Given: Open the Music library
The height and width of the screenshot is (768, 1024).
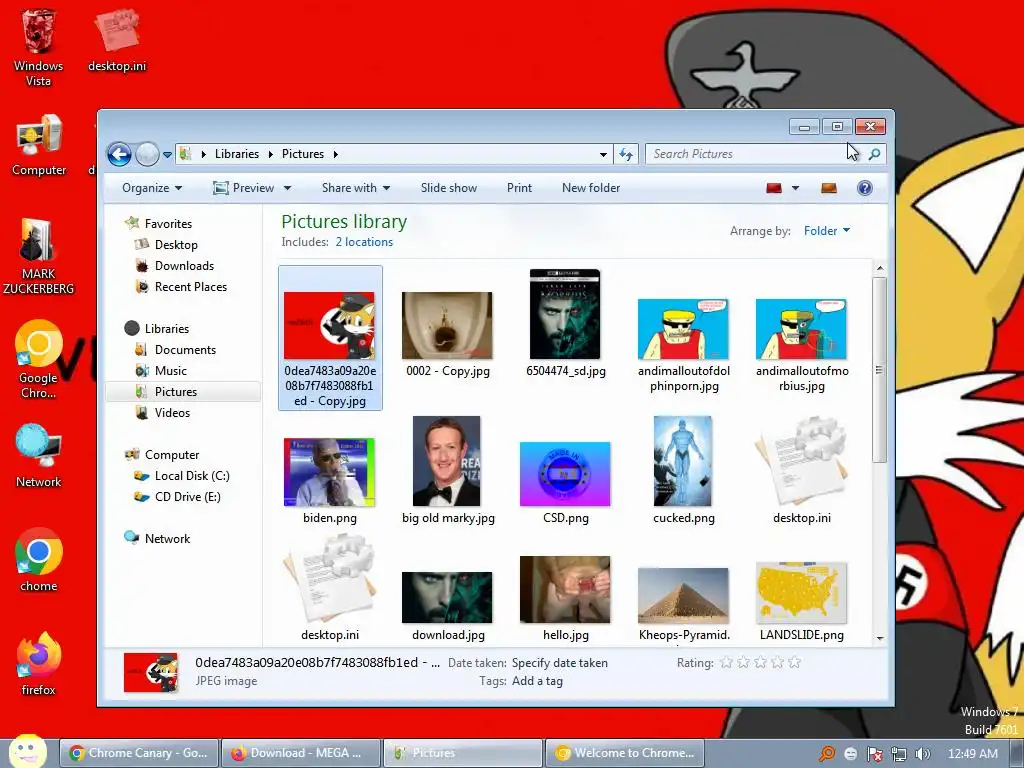Looking at the screenshot, I should [170, 370].
